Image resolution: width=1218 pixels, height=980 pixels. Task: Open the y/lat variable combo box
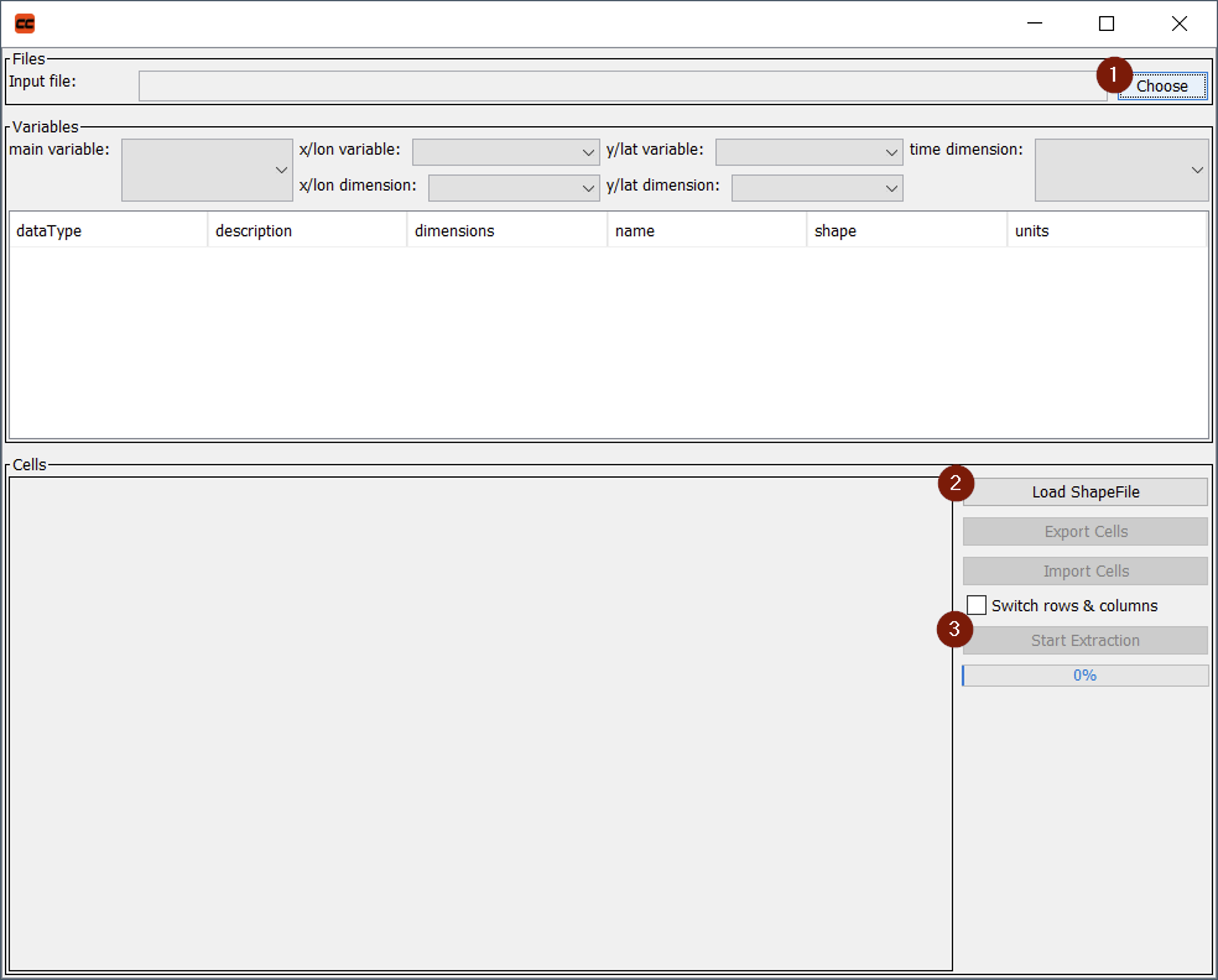(x=808, y=152)
